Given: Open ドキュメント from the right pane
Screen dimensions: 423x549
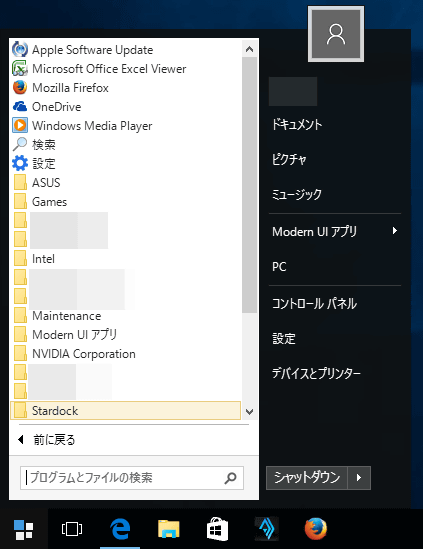Looking at the screenshot, I should (297, 124).
